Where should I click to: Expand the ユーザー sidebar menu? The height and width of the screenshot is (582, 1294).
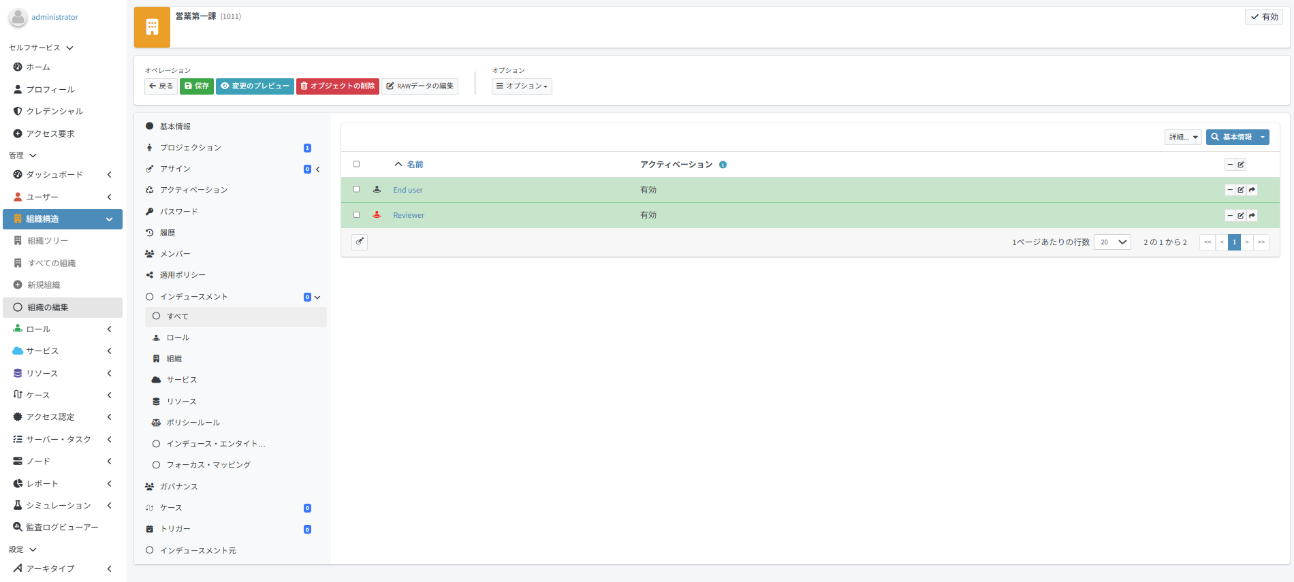63,197
